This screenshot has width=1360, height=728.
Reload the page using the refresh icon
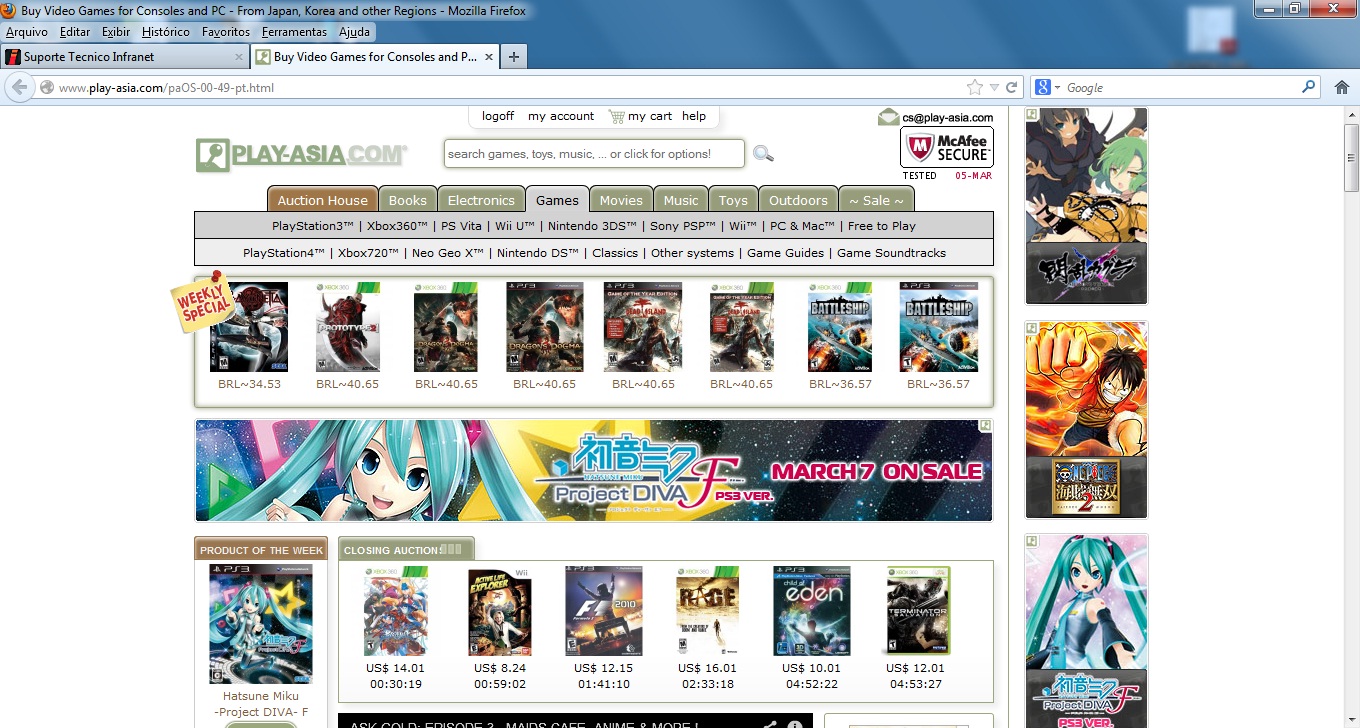[x=1011, y=88]
